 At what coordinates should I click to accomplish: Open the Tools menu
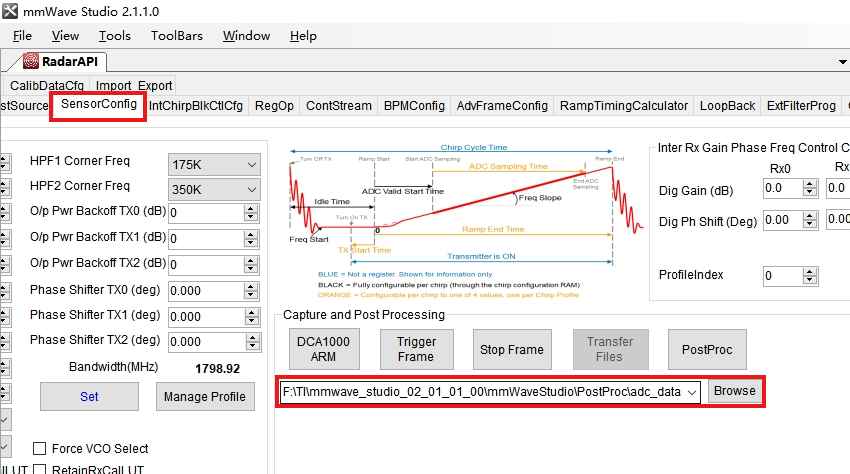coord(114,36)
